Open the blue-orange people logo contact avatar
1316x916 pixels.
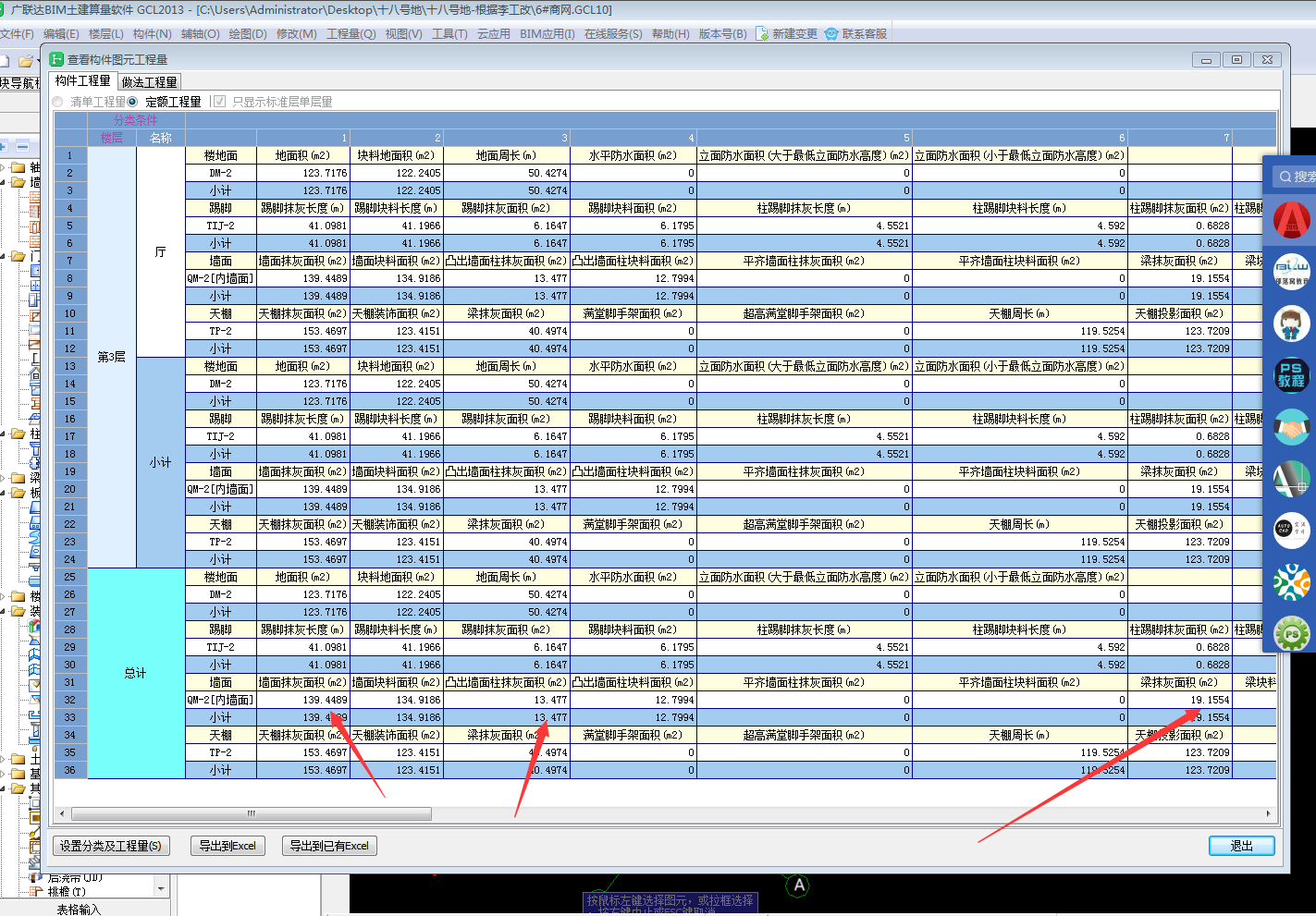tap(1292, 582)
